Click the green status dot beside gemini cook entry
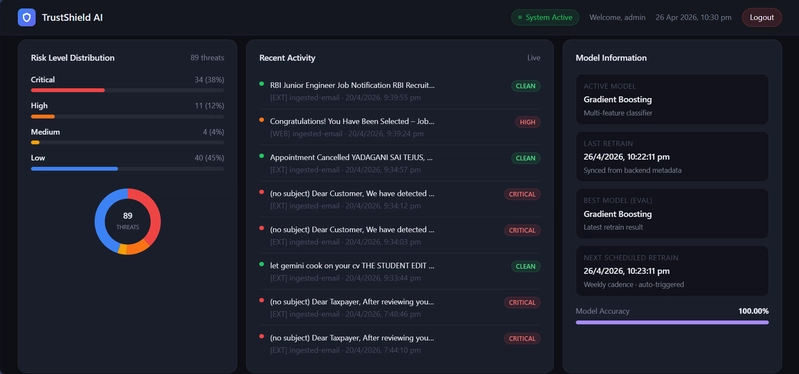This screenshot has height=374, width=799. [x=261, y=264]
